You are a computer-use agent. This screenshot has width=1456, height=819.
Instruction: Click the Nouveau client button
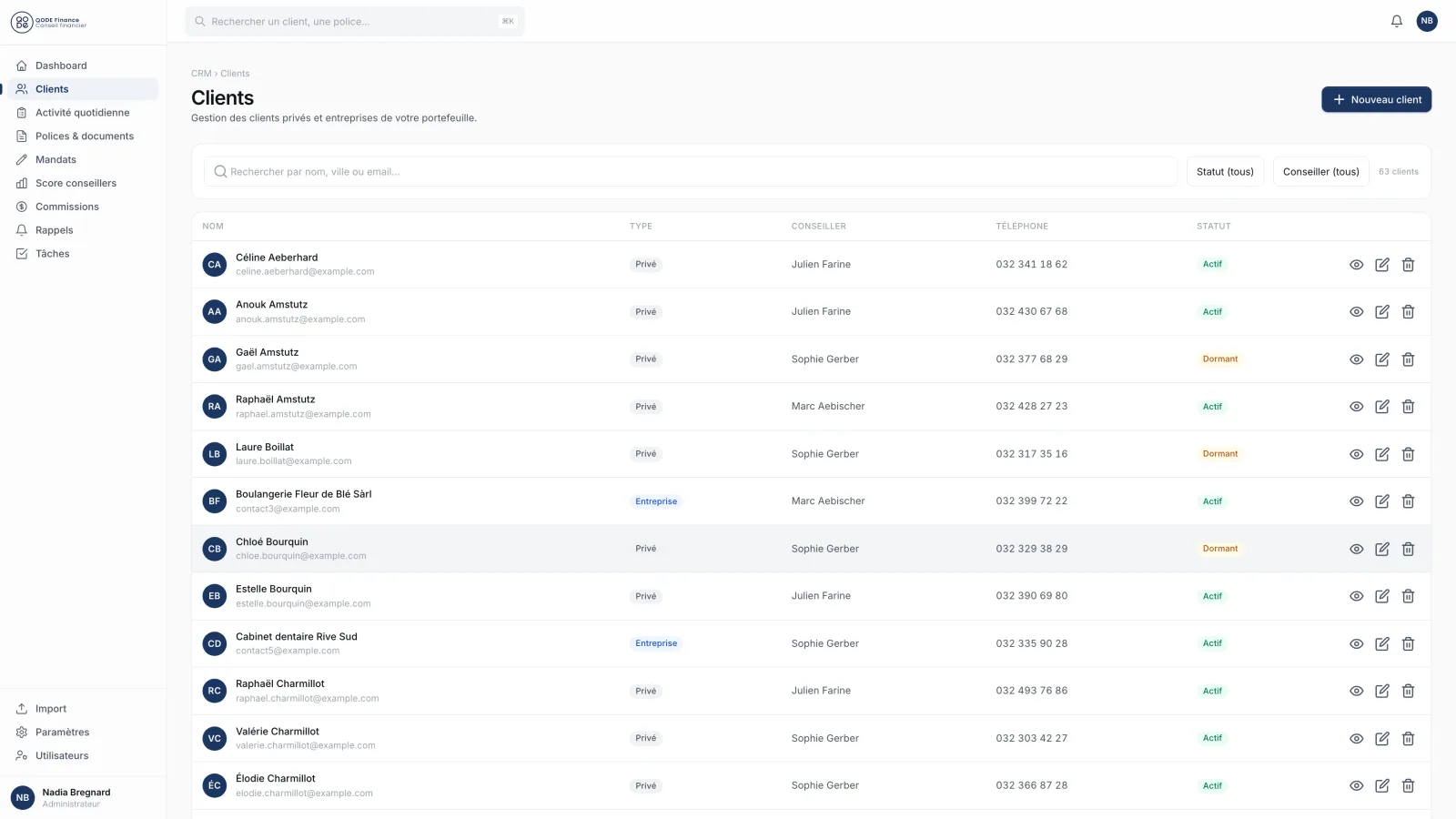[x=1376, y=99]
